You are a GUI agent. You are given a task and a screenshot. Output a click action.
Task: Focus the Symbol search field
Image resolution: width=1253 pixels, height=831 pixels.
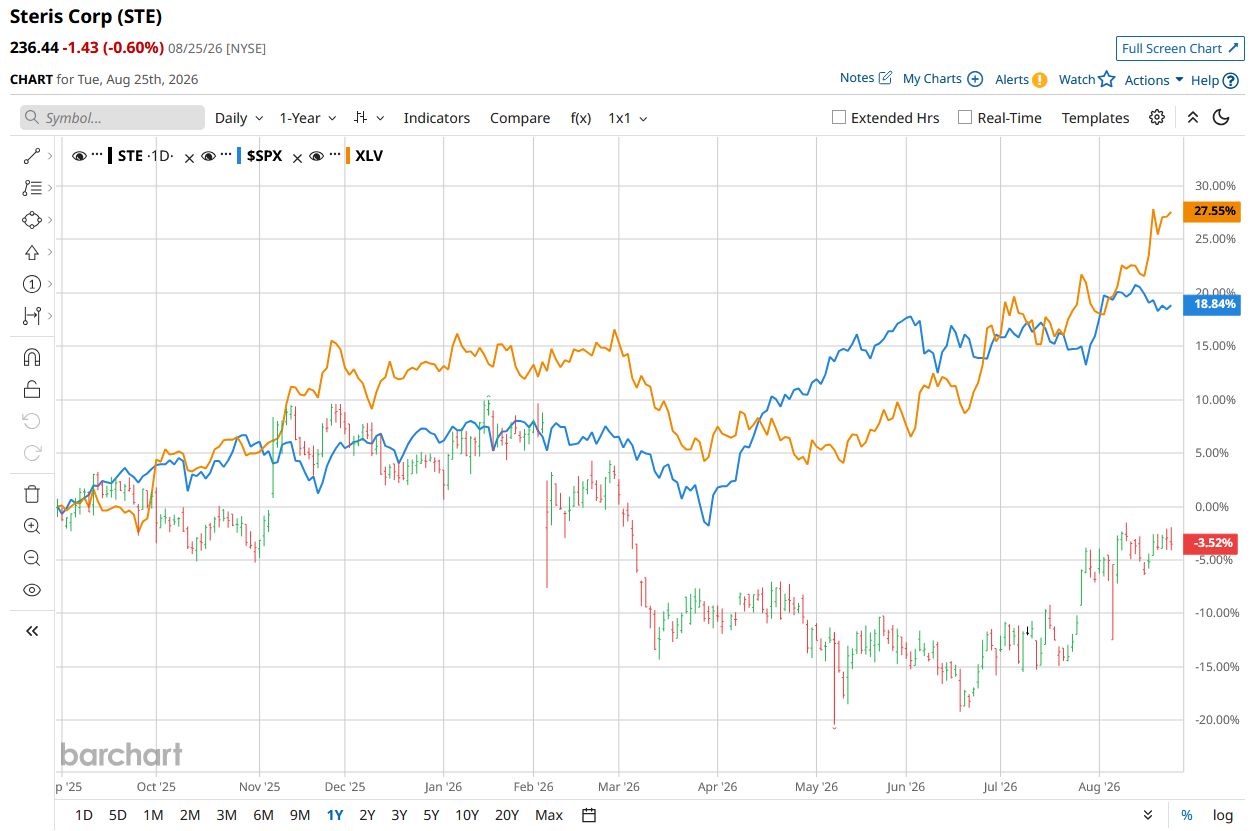pyautogui.click(x=112, y=118)
